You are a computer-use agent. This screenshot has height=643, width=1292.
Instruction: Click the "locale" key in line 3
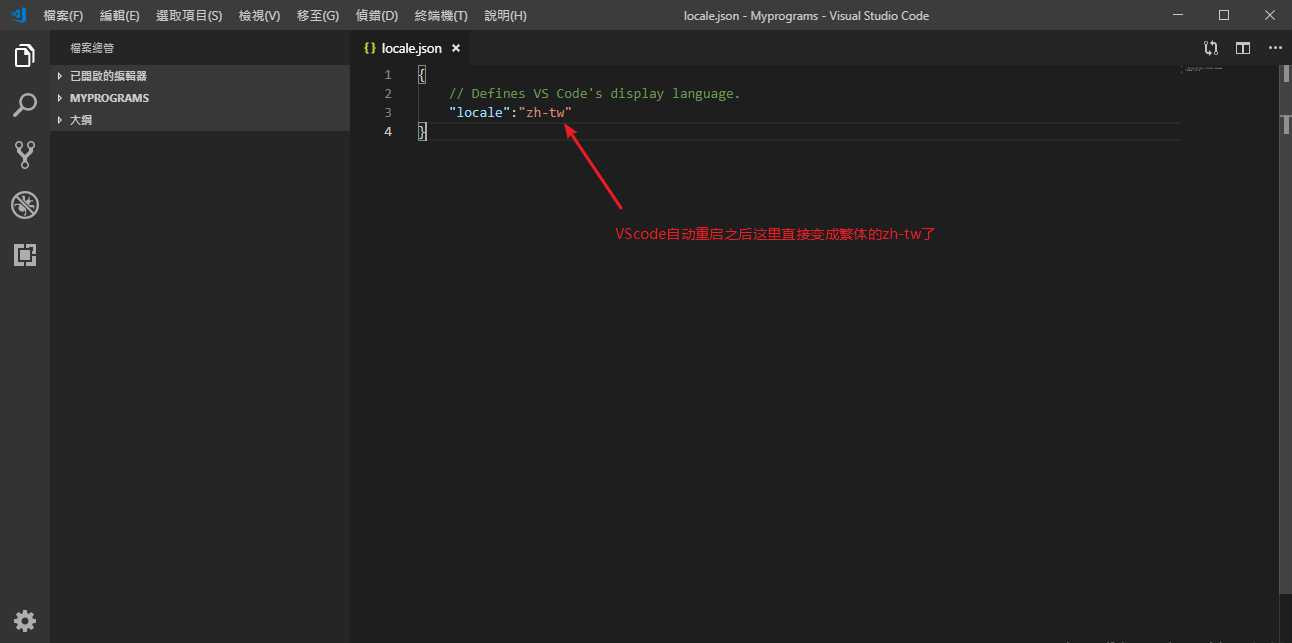click(x=479, y=112)
